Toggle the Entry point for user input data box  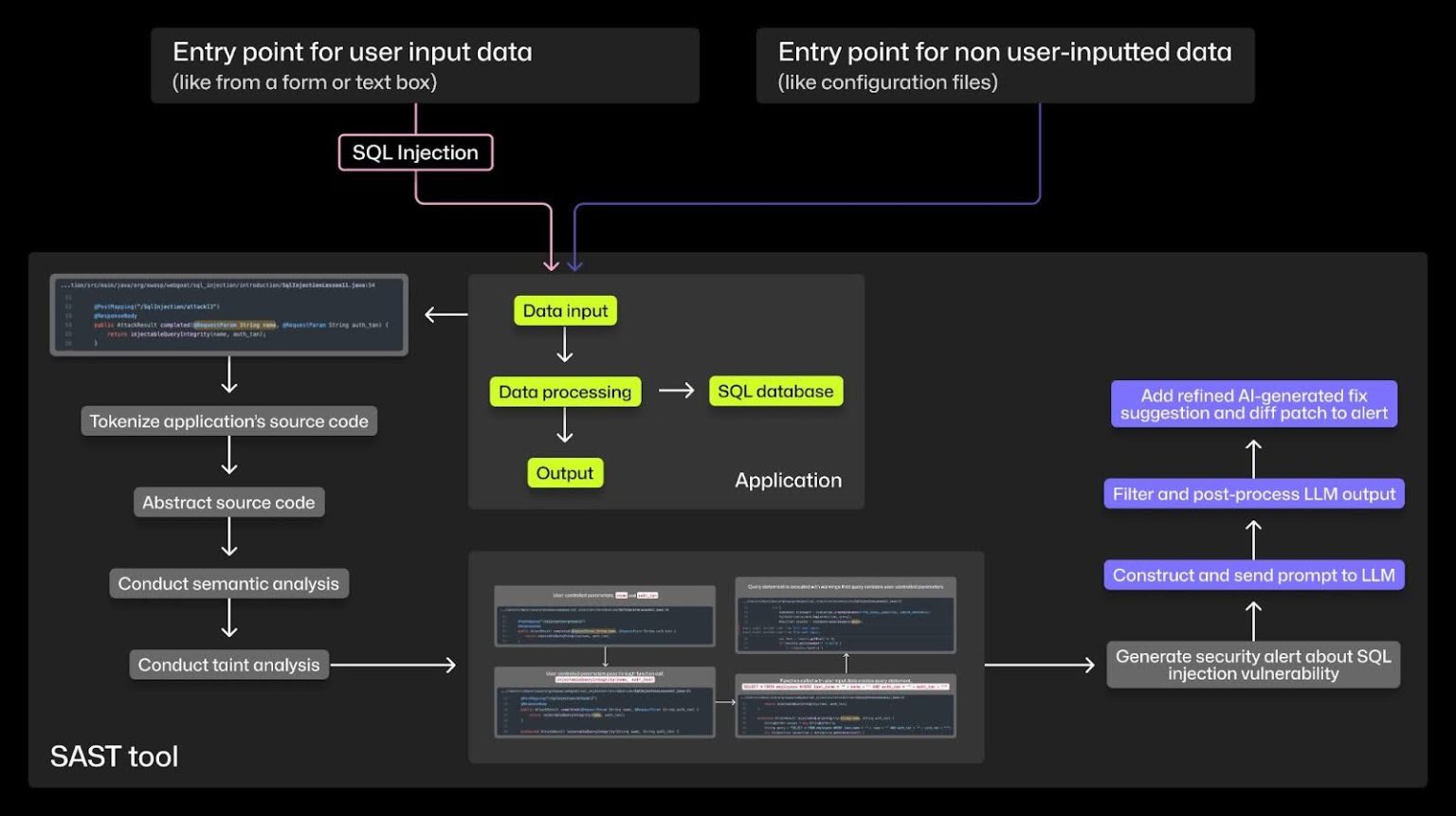coord(425,64)
